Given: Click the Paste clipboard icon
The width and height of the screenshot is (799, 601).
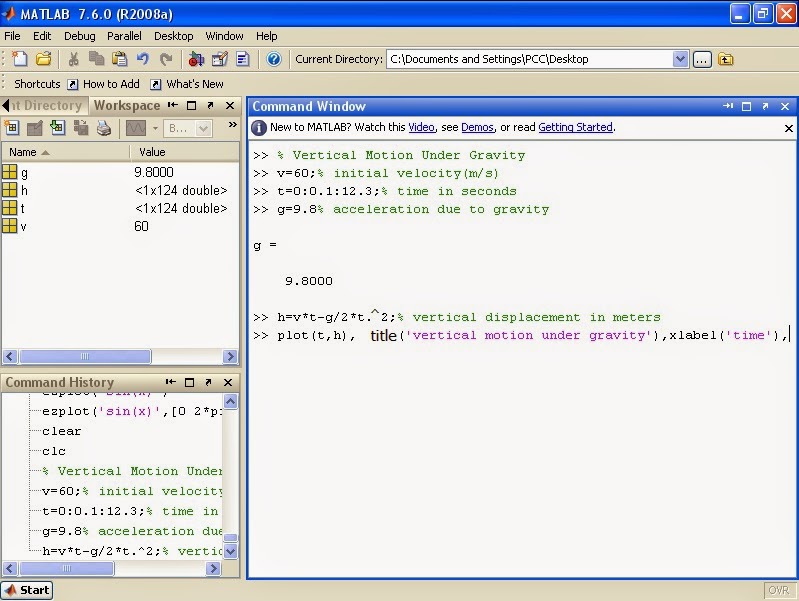Looking at the screenshot, I should point(119,59).
